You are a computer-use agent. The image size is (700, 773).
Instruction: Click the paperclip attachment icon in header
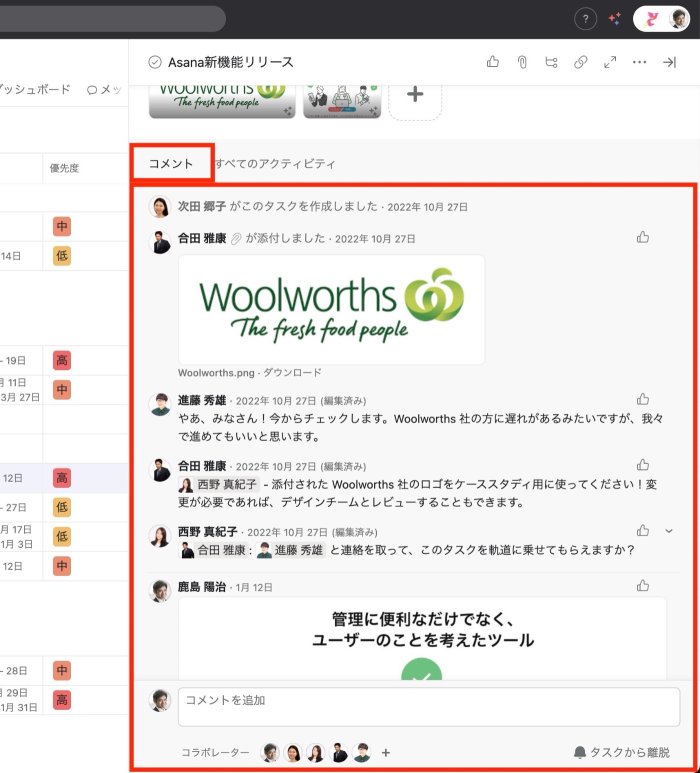pos(521,62)
